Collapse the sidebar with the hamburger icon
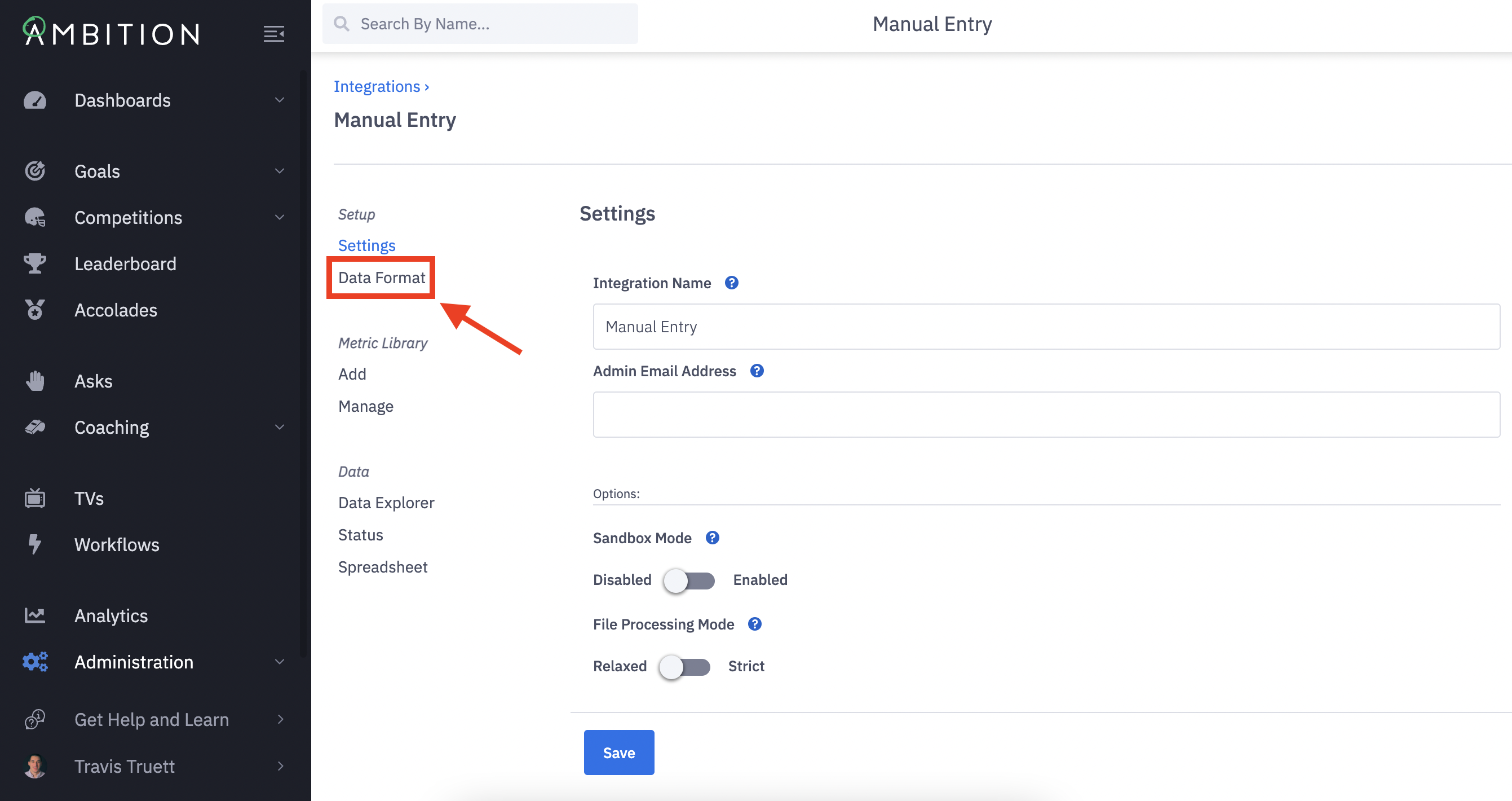The image size is (1512, 801). (273, 34)
